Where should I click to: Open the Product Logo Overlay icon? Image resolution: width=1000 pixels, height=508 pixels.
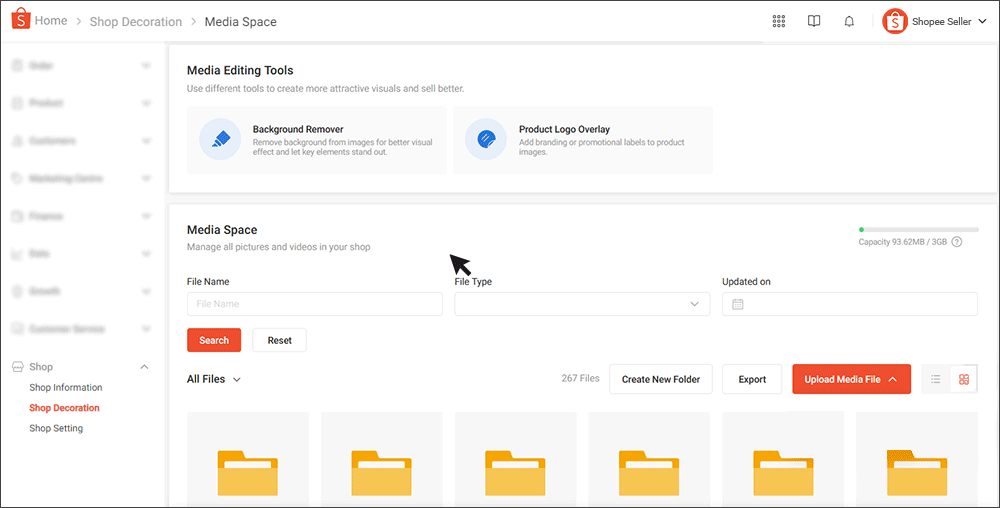pyautogui.click(x=486, y=140)
